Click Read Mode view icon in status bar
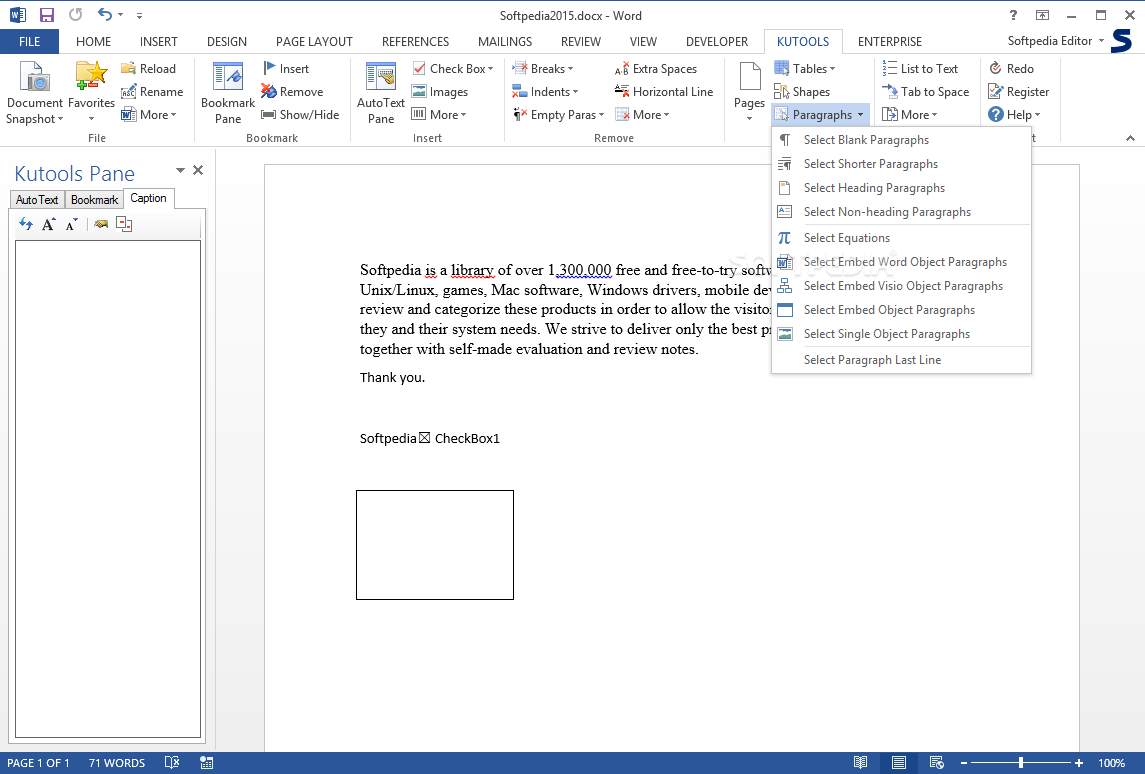The width and height of the screenshot is (1145, 774). click(x=861, y=762)
